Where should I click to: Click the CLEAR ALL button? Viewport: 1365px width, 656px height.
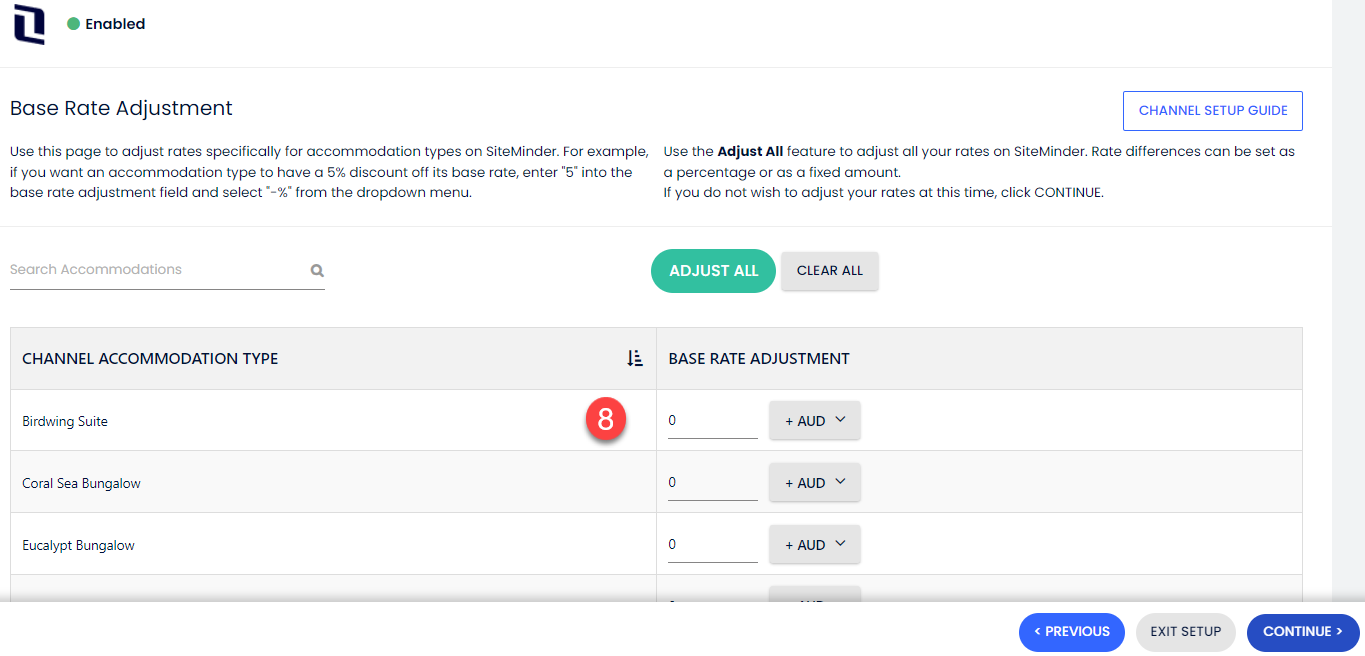pos(829,270)
